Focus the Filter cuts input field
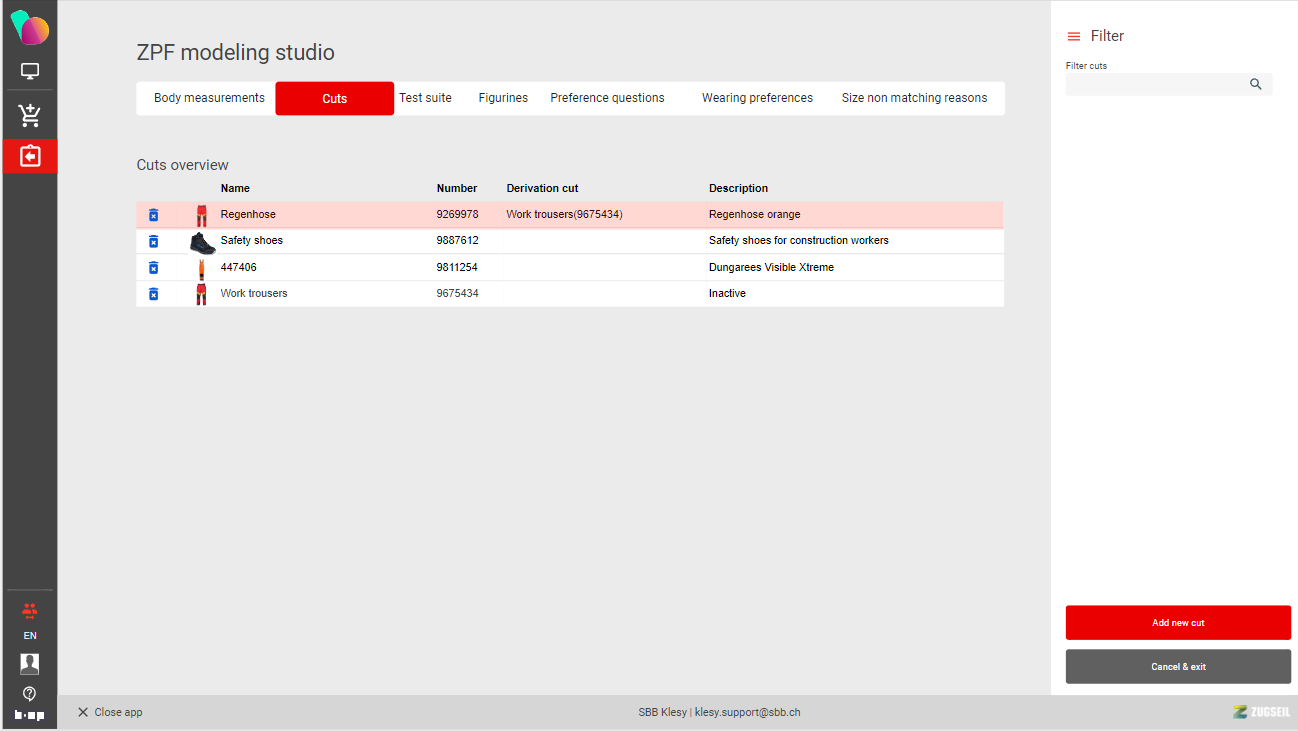The image size is (1298, 731). pos(1154,85)
